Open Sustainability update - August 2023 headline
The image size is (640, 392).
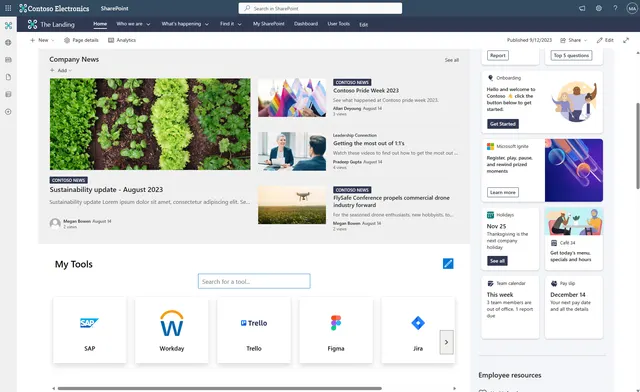106,189
